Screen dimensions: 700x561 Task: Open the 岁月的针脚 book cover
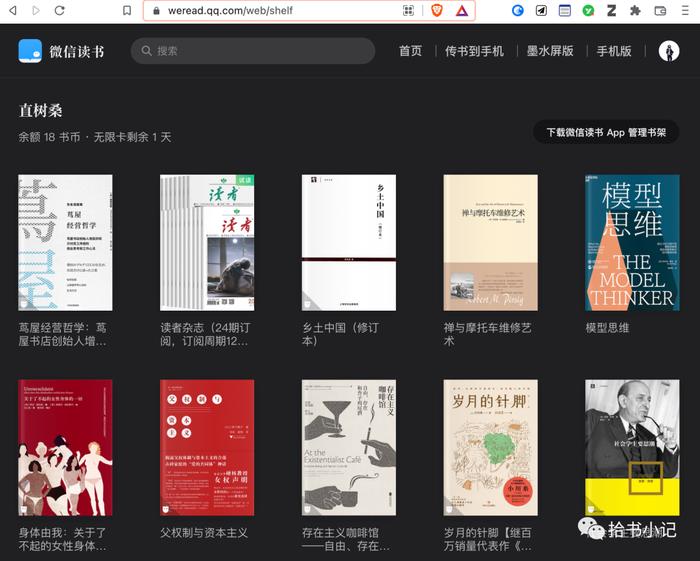[491, 448]
